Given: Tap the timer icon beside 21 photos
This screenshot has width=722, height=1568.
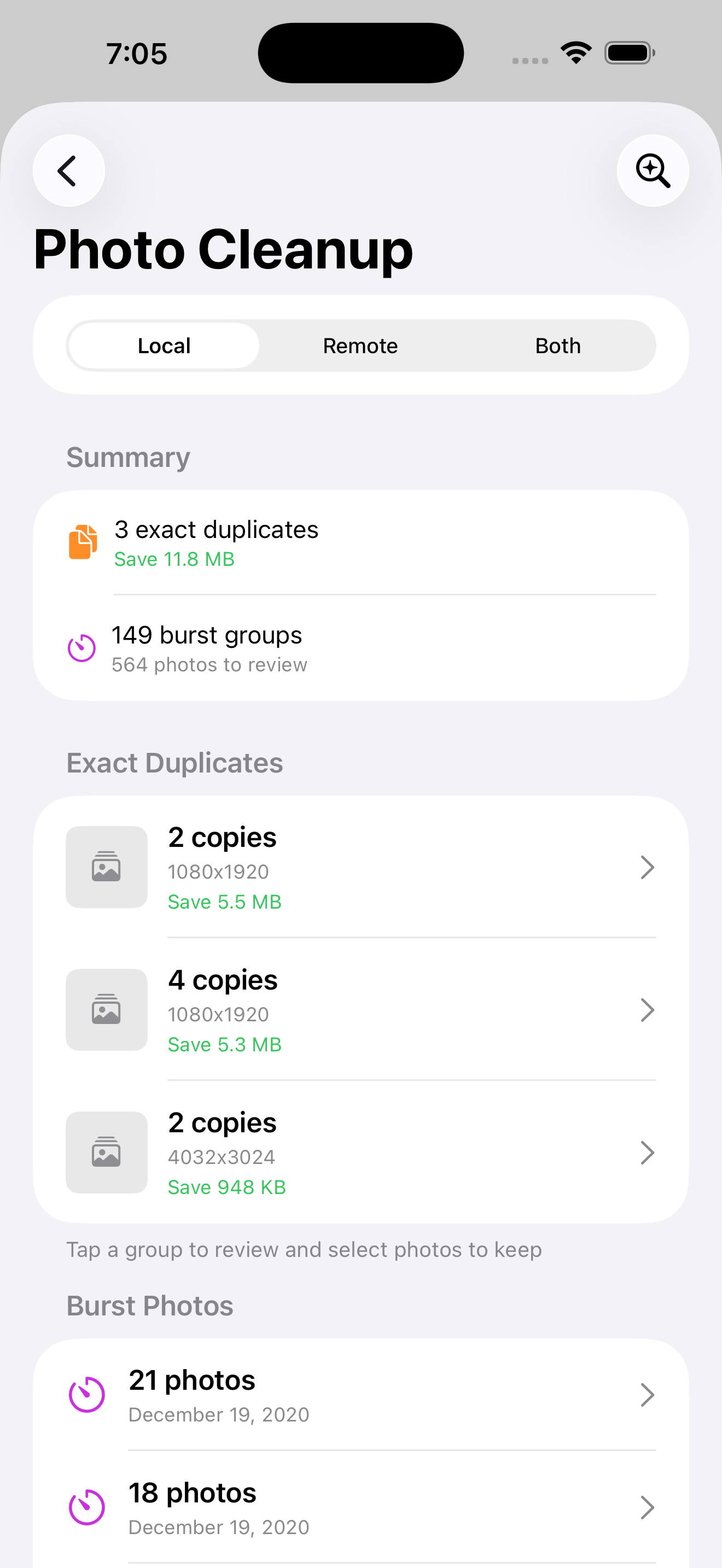Looking at the screenshot, I should coord(86,1395).
